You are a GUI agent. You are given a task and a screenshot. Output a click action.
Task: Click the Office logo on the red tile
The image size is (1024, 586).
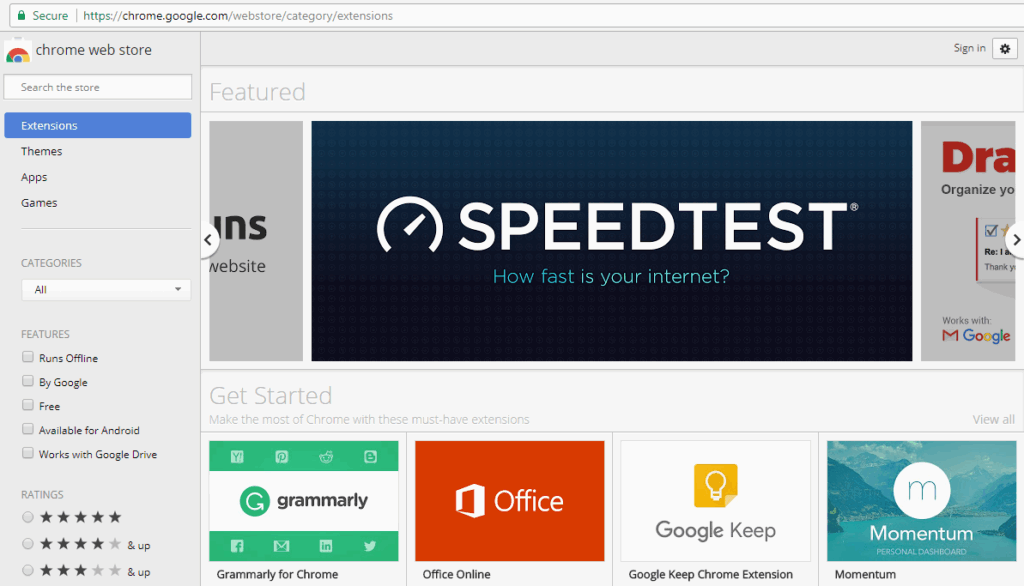click(x=470, y=501)
